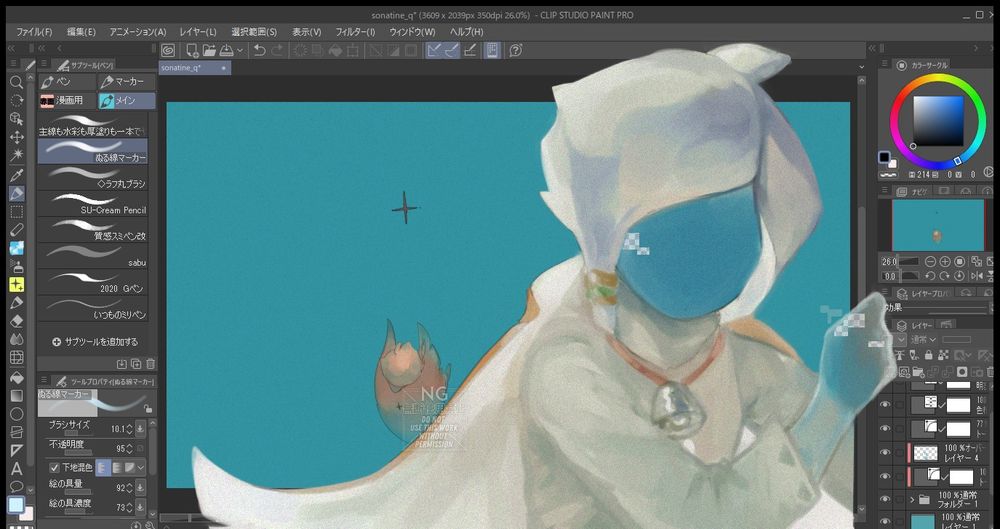1000x529 pixels.
Task: Click the New document icon
Action: pos(192,50)
